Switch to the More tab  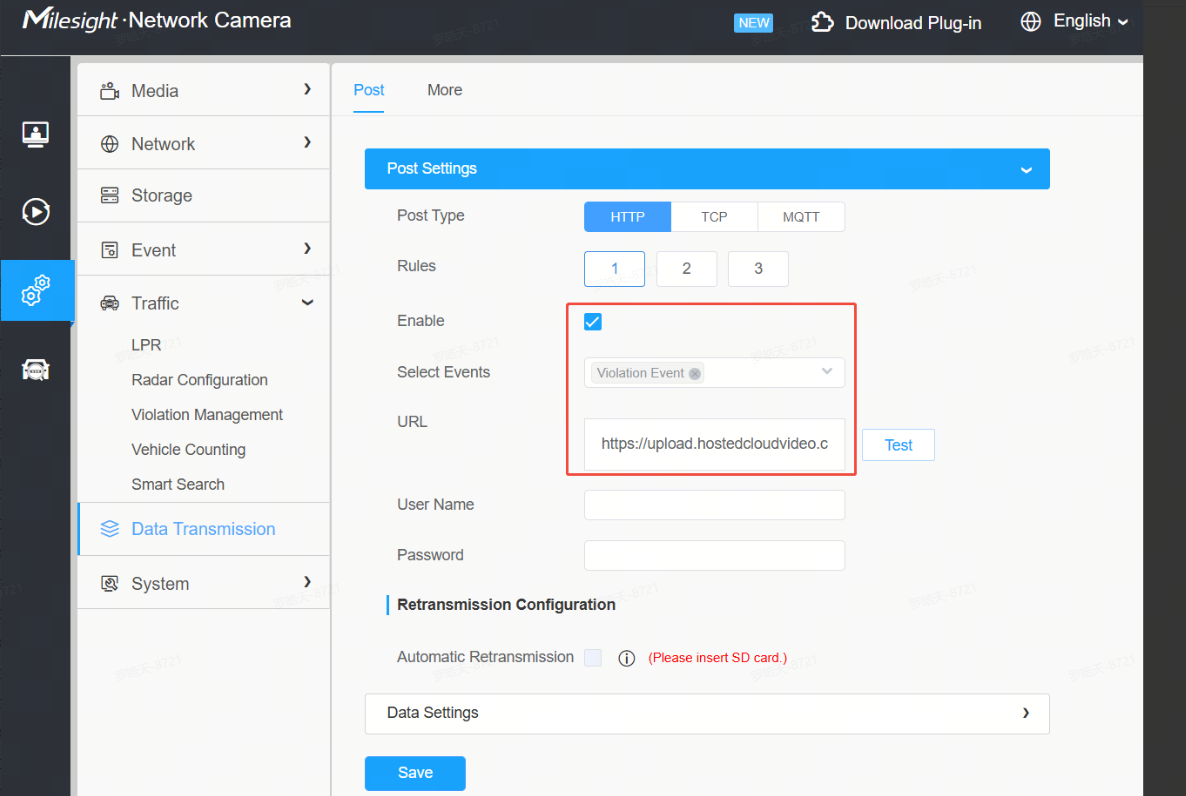coord(445,90)
